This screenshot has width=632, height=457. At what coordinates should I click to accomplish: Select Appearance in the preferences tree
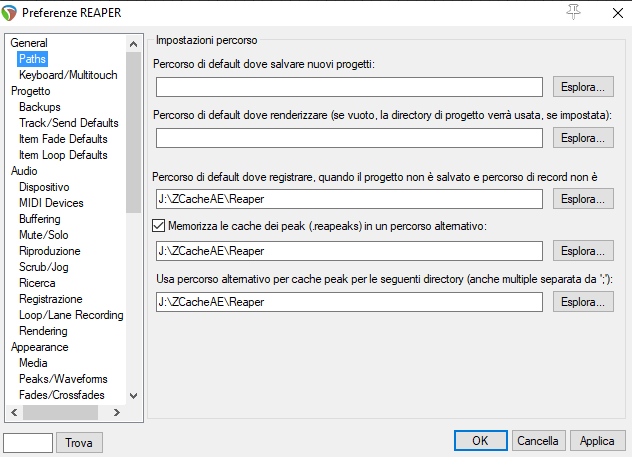[x=40, y=347]
